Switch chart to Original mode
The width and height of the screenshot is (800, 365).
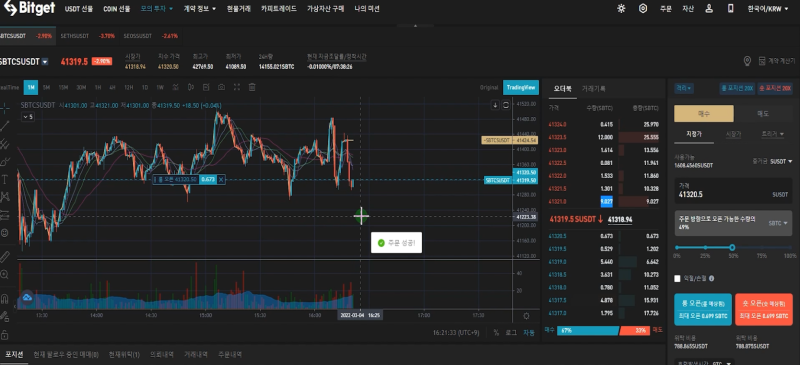[489, 87]
